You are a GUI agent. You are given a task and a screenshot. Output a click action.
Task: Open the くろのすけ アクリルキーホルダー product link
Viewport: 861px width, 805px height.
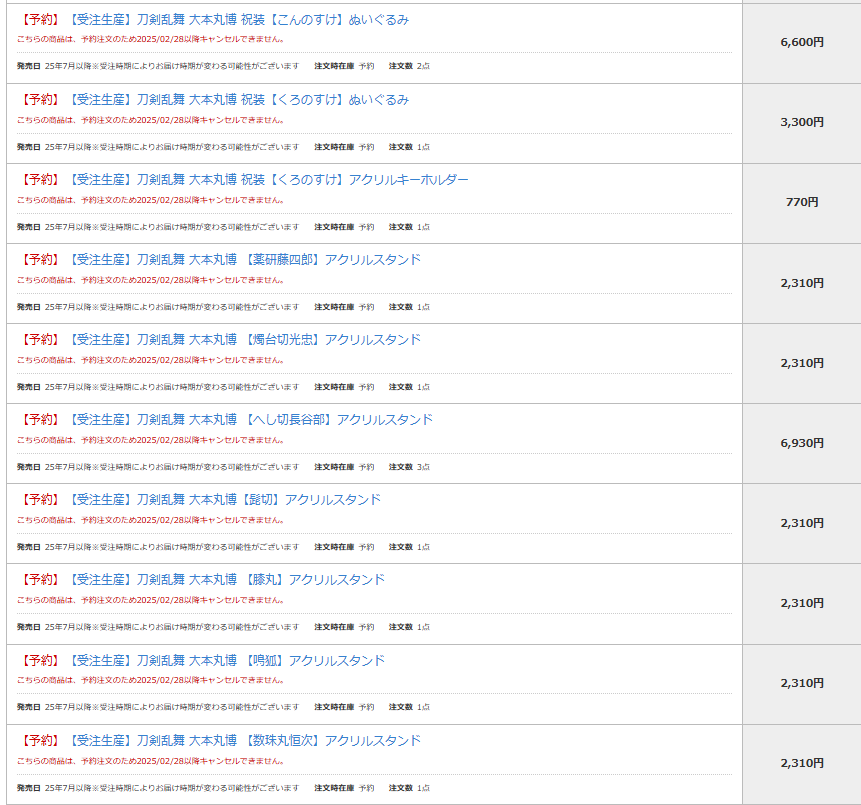click(269, 180)
